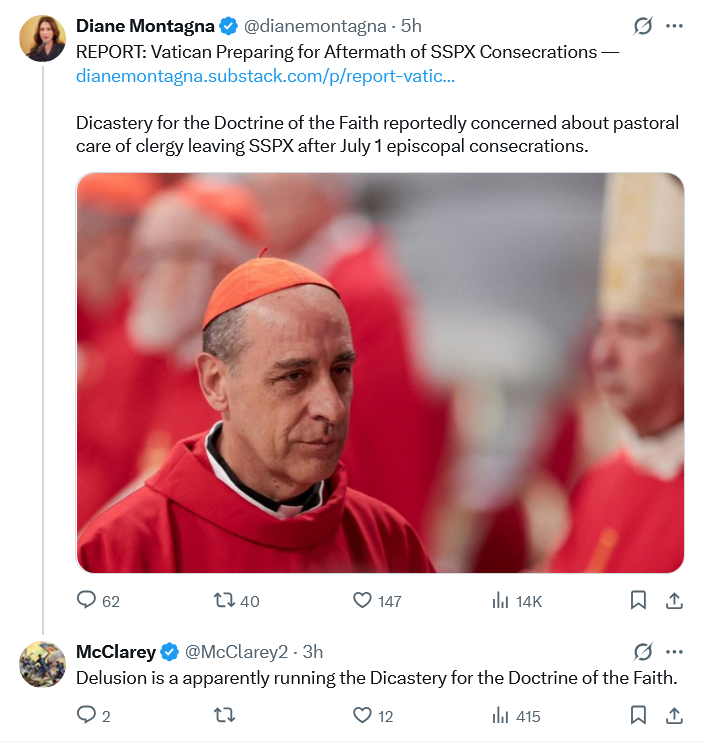Reply to Diane Montagna's post
This screenshot has height=755, width=704.
pos(88,600)
